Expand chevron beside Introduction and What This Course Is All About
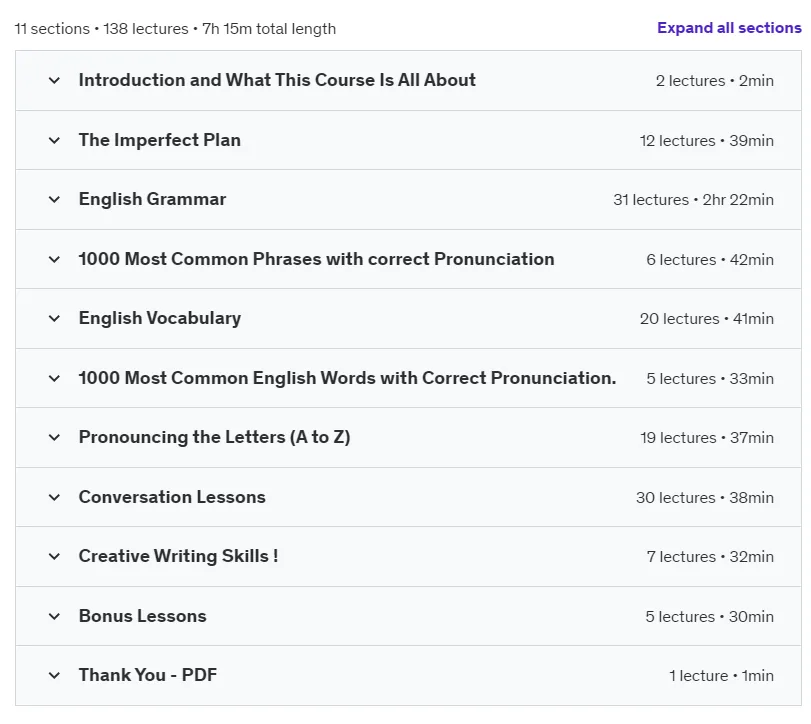This screenshot has width=811, height=724. 54,81
